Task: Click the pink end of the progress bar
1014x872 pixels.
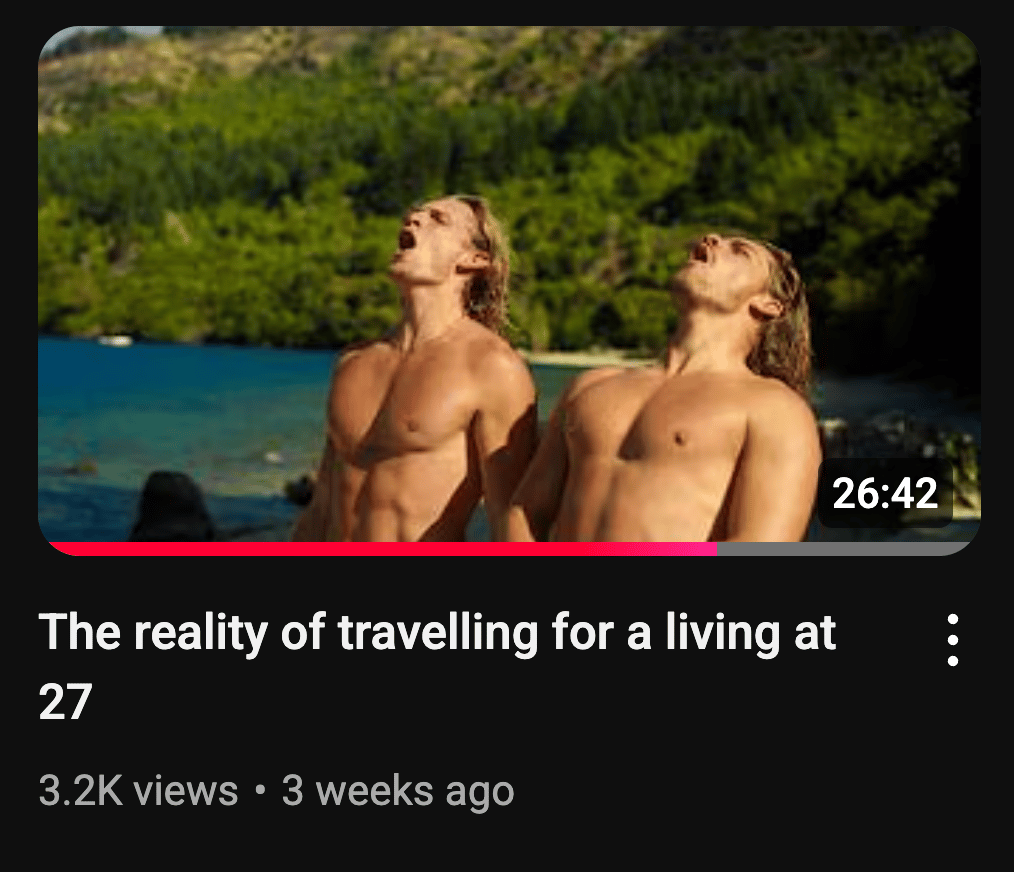Action: pyautogui.click(x=695, y=549)
